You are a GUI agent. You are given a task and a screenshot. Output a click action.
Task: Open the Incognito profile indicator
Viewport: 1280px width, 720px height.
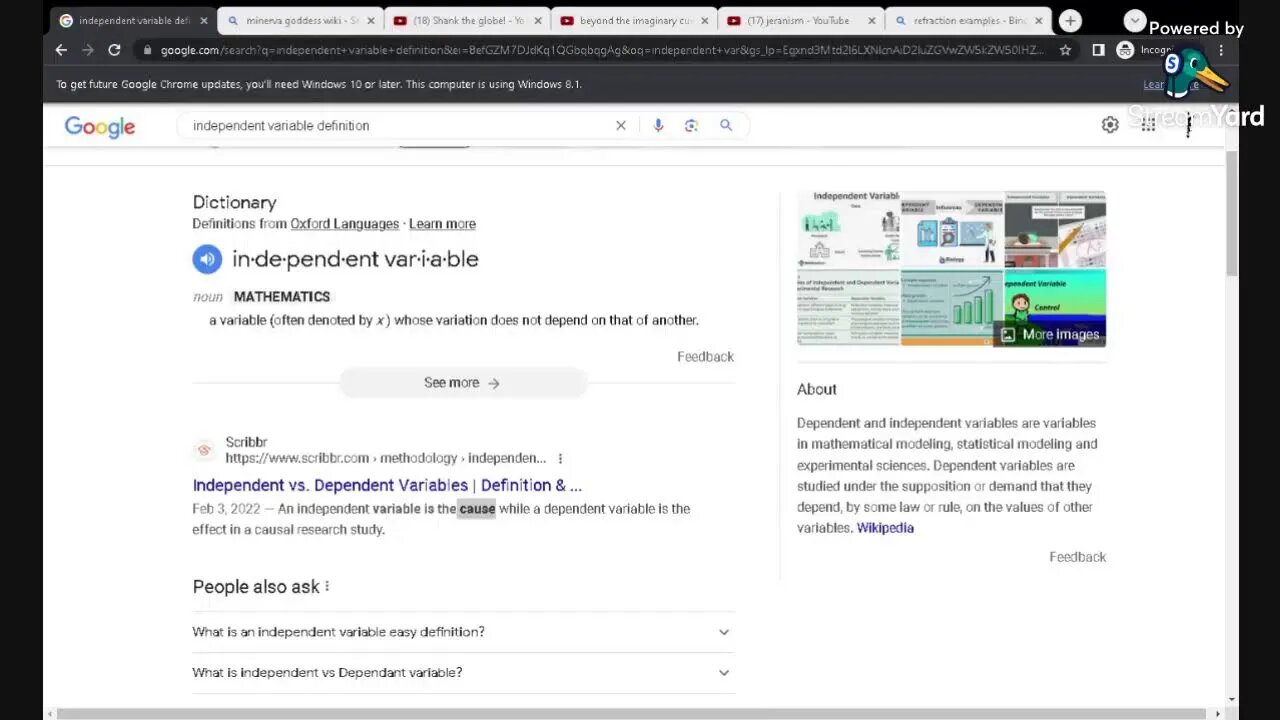[x=1146, y=50]
